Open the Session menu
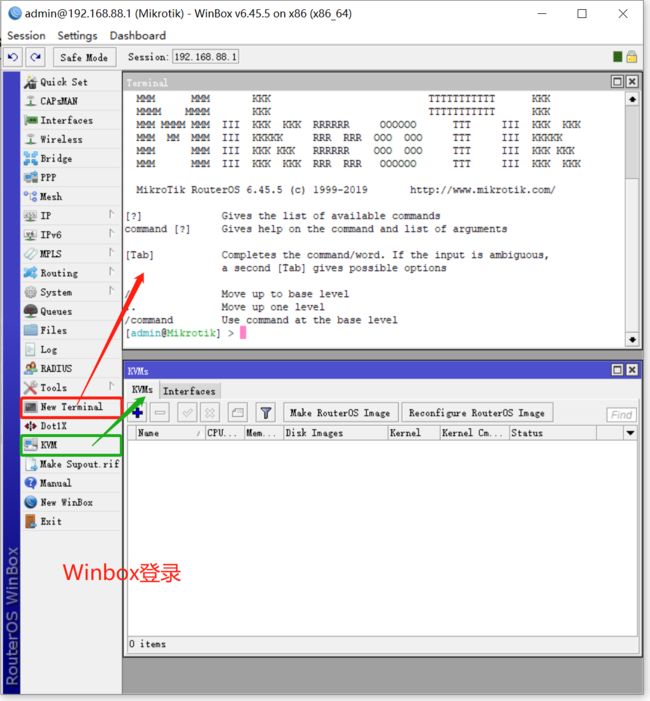 pos(26,35)
